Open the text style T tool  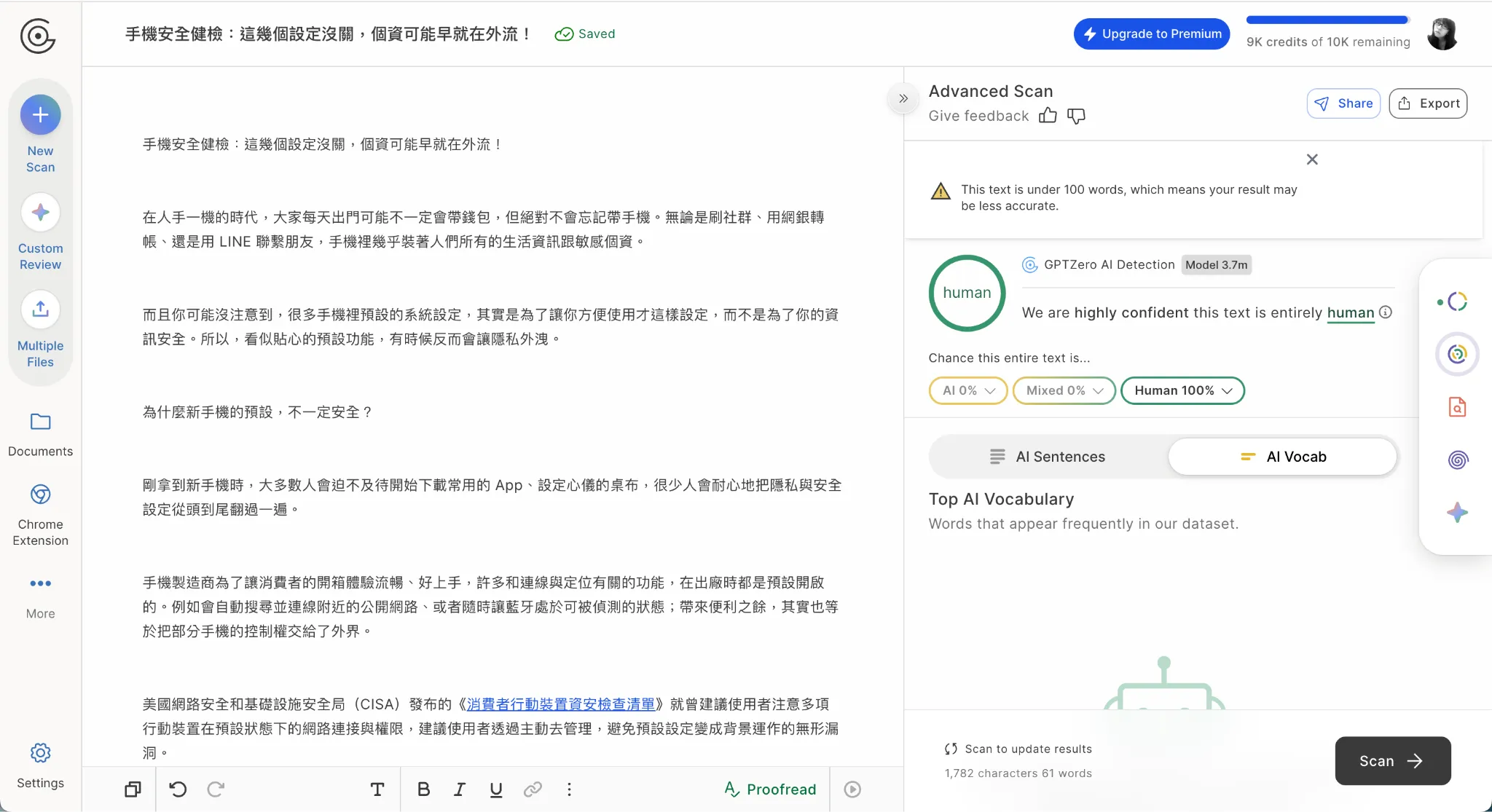(x=377, y=789)
